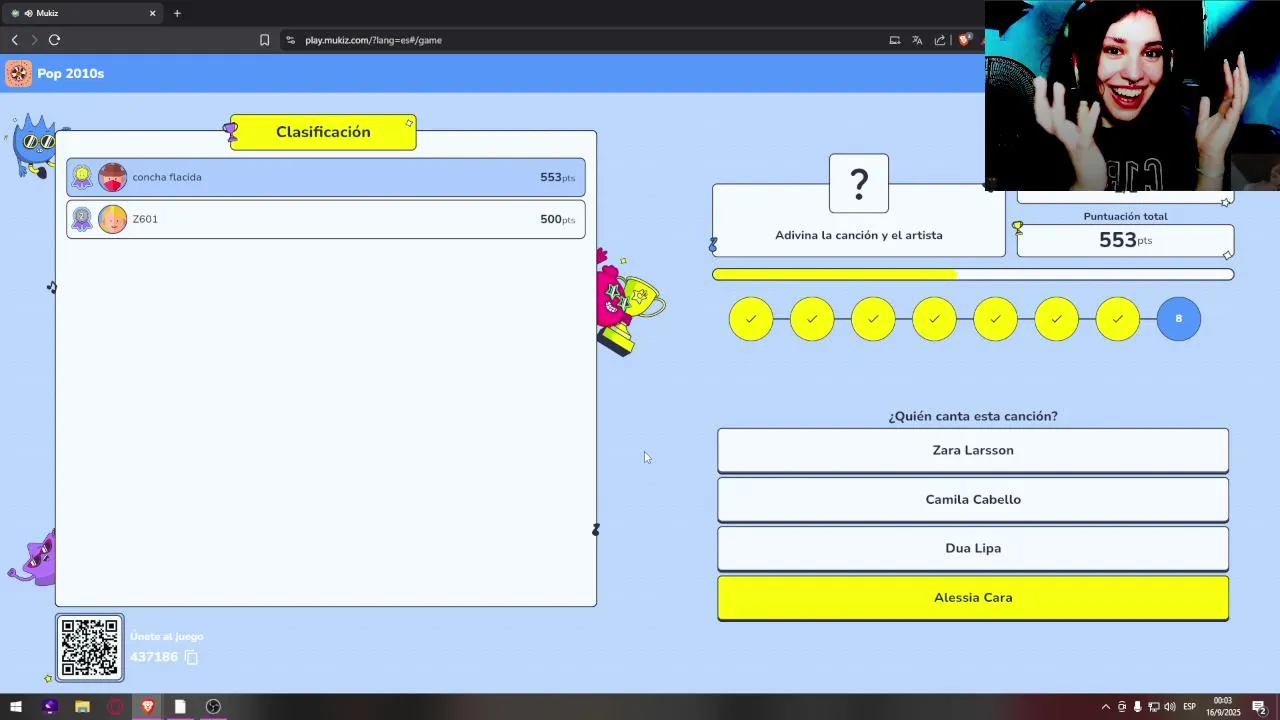
Task: Open a new browser tab
Action: [177, 13]
